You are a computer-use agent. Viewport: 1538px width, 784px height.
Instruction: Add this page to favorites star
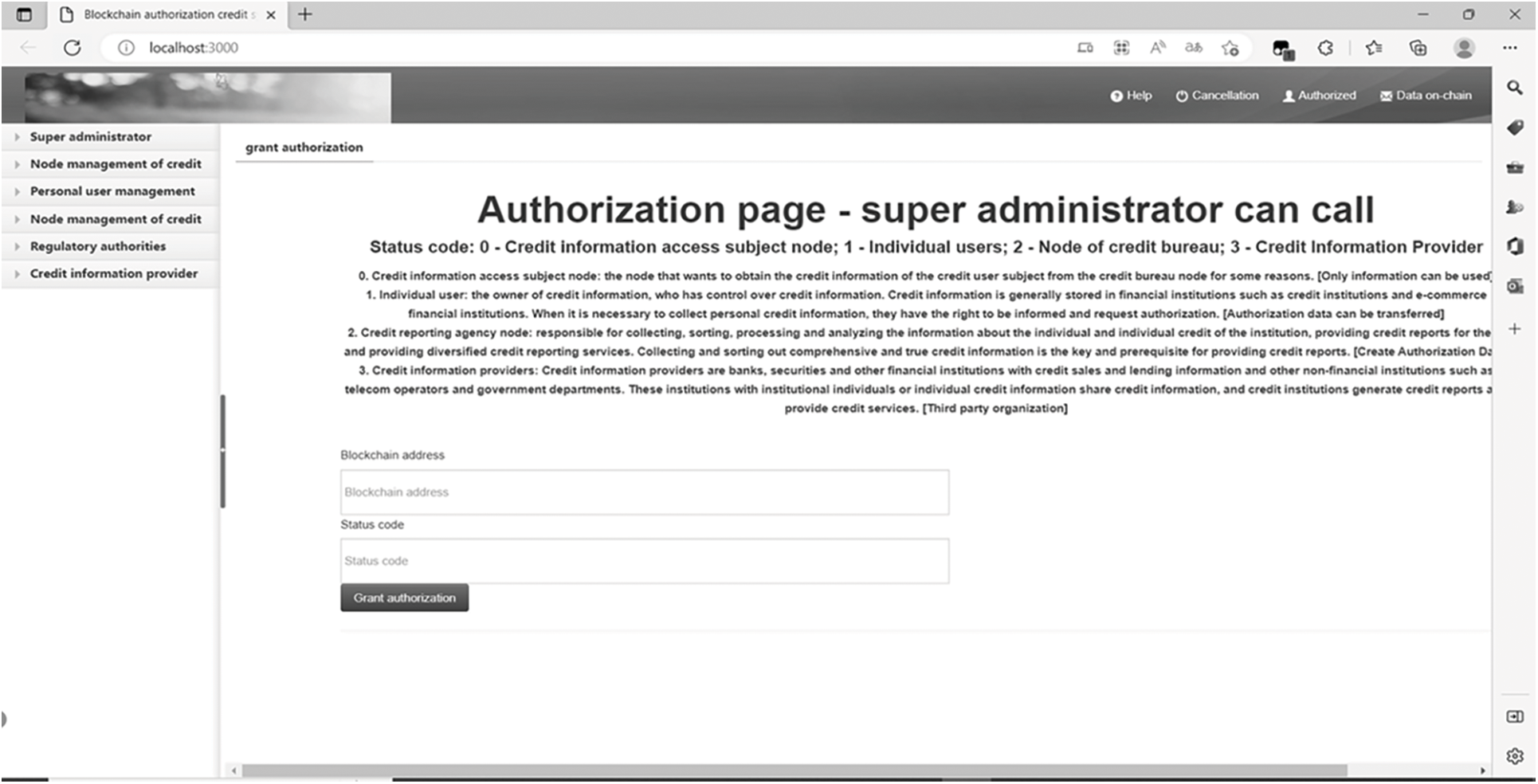click(1230, 48)
